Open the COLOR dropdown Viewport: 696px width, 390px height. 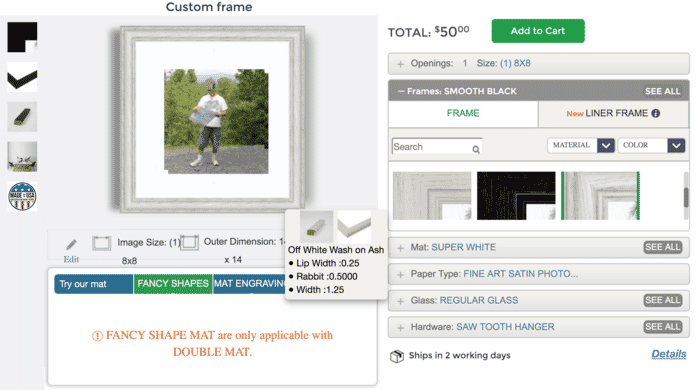652,146
